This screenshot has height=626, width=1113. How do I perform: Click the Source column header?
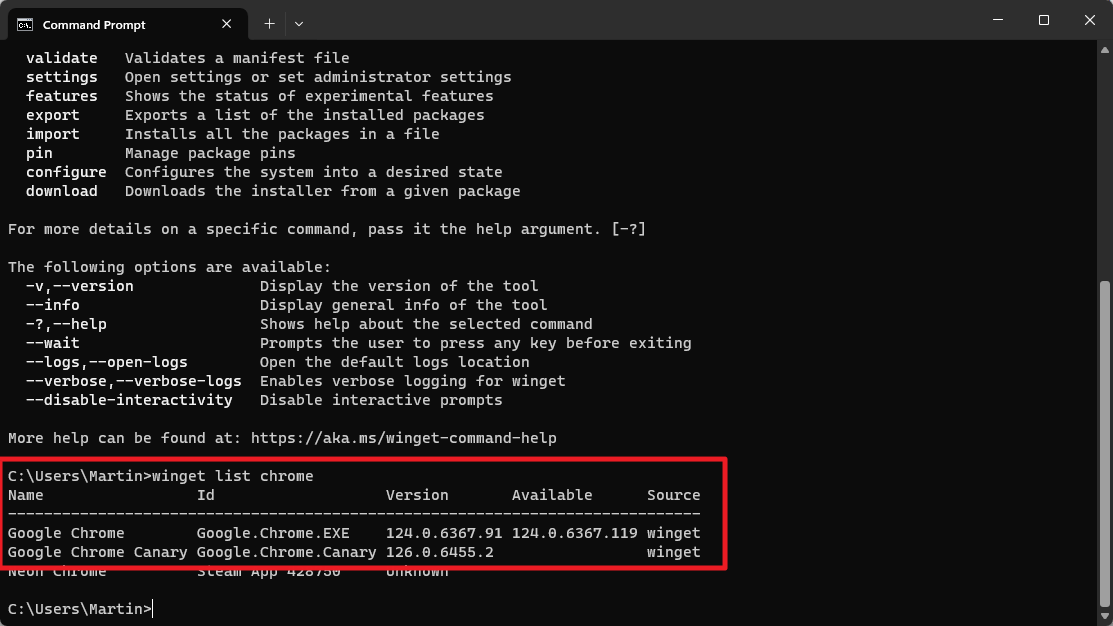(673, 495)
